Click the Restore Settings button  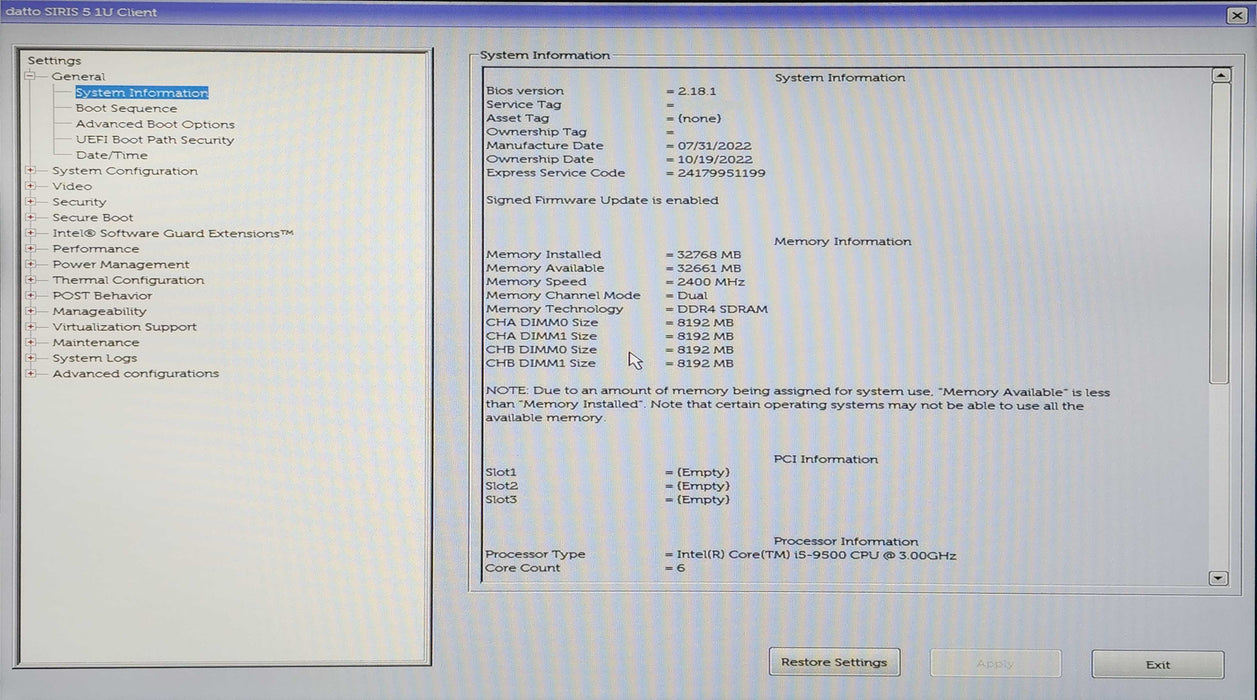[834, 662]
